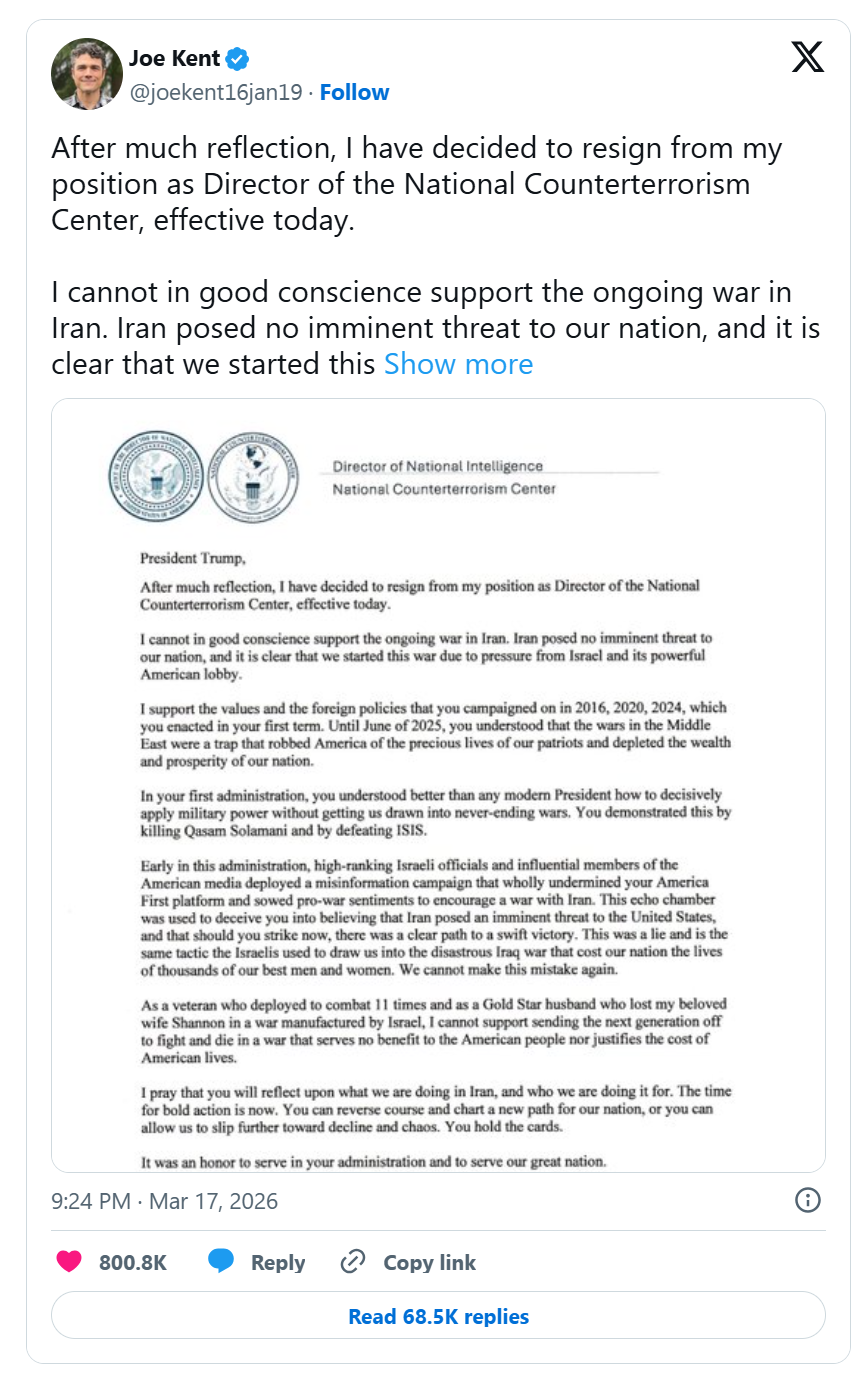Click the 800.8K likes count
Screen dimensions: 866x1389
(133, 1263)
